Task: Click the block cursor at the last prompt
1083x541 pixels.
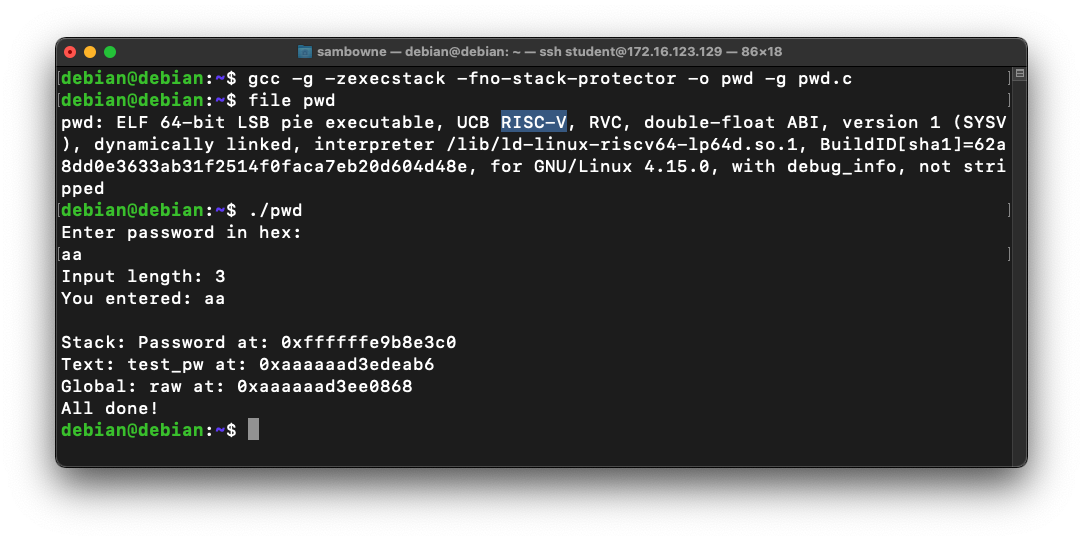Action: pos(253,430)
